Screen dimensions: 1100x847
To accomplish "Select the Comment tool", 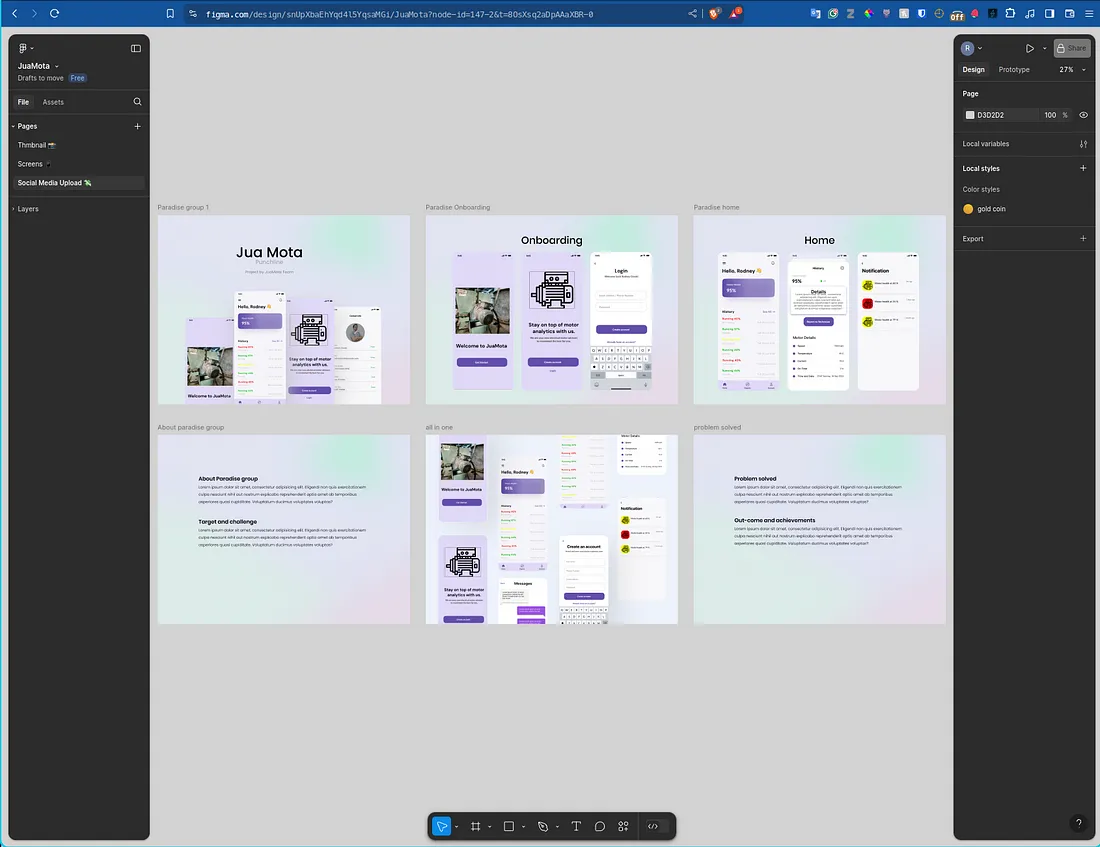I will (600, 826).
